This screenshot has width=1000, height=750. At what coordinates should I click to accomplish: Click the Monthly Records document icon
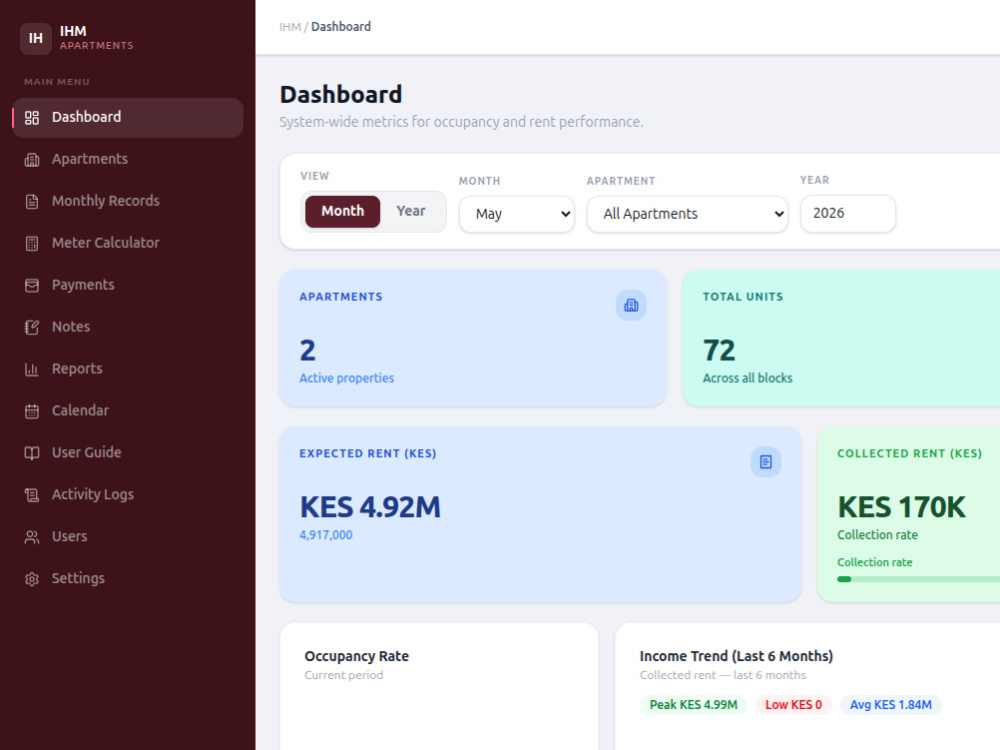32,202
